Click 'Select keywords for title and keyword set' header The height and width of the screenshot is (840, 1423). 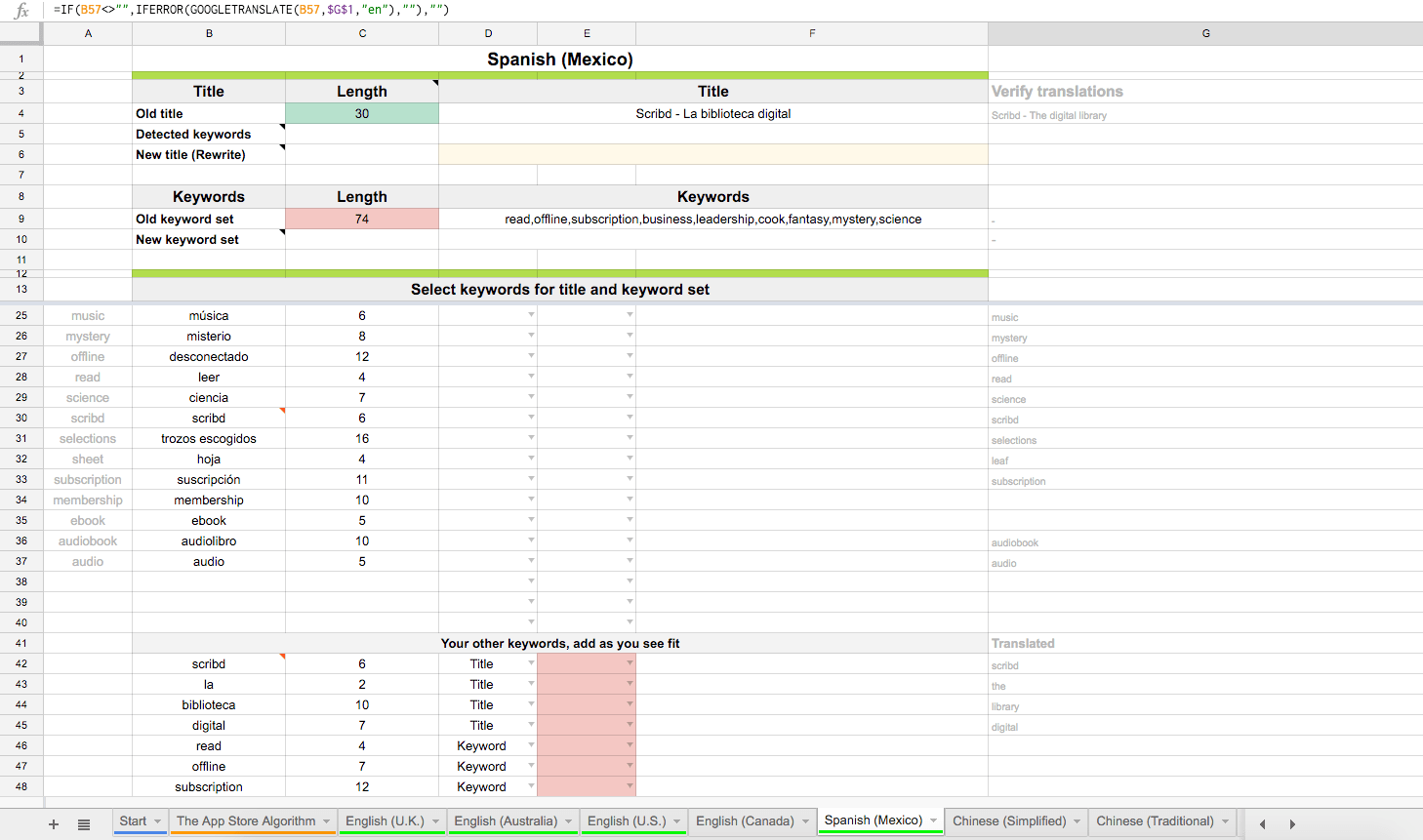[560, 289]
